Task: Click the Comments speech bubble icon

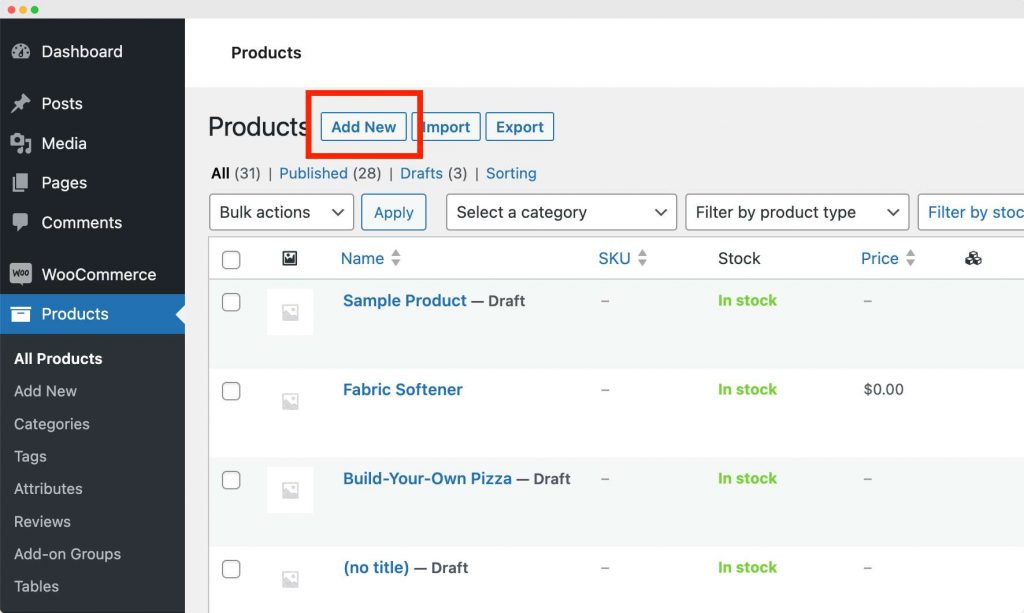Action: click(x=21, y=223)
